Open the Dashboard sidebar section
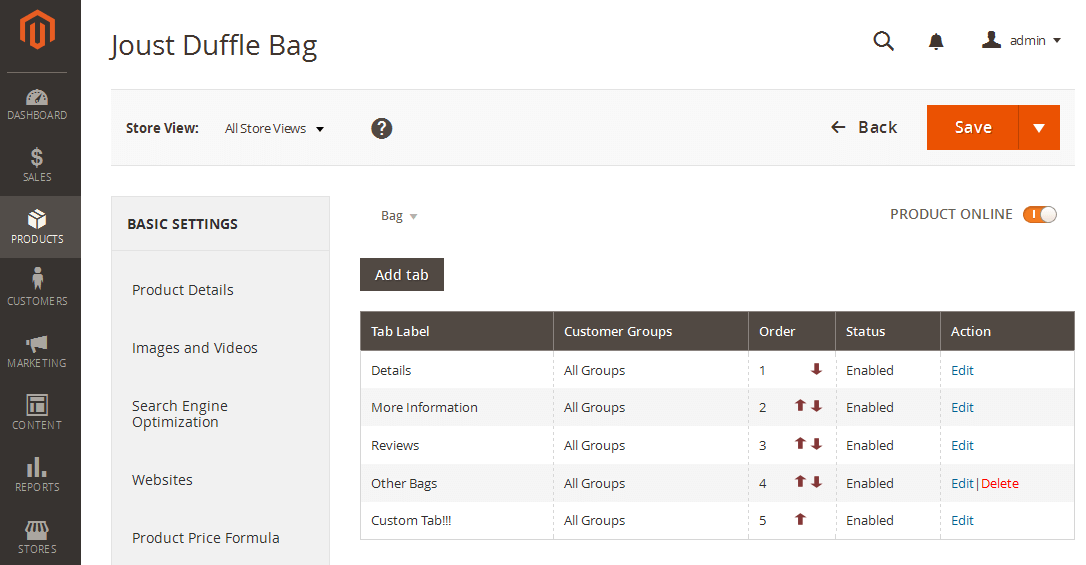The width and height of the screenshot is (1086, 565). point(37,105)
